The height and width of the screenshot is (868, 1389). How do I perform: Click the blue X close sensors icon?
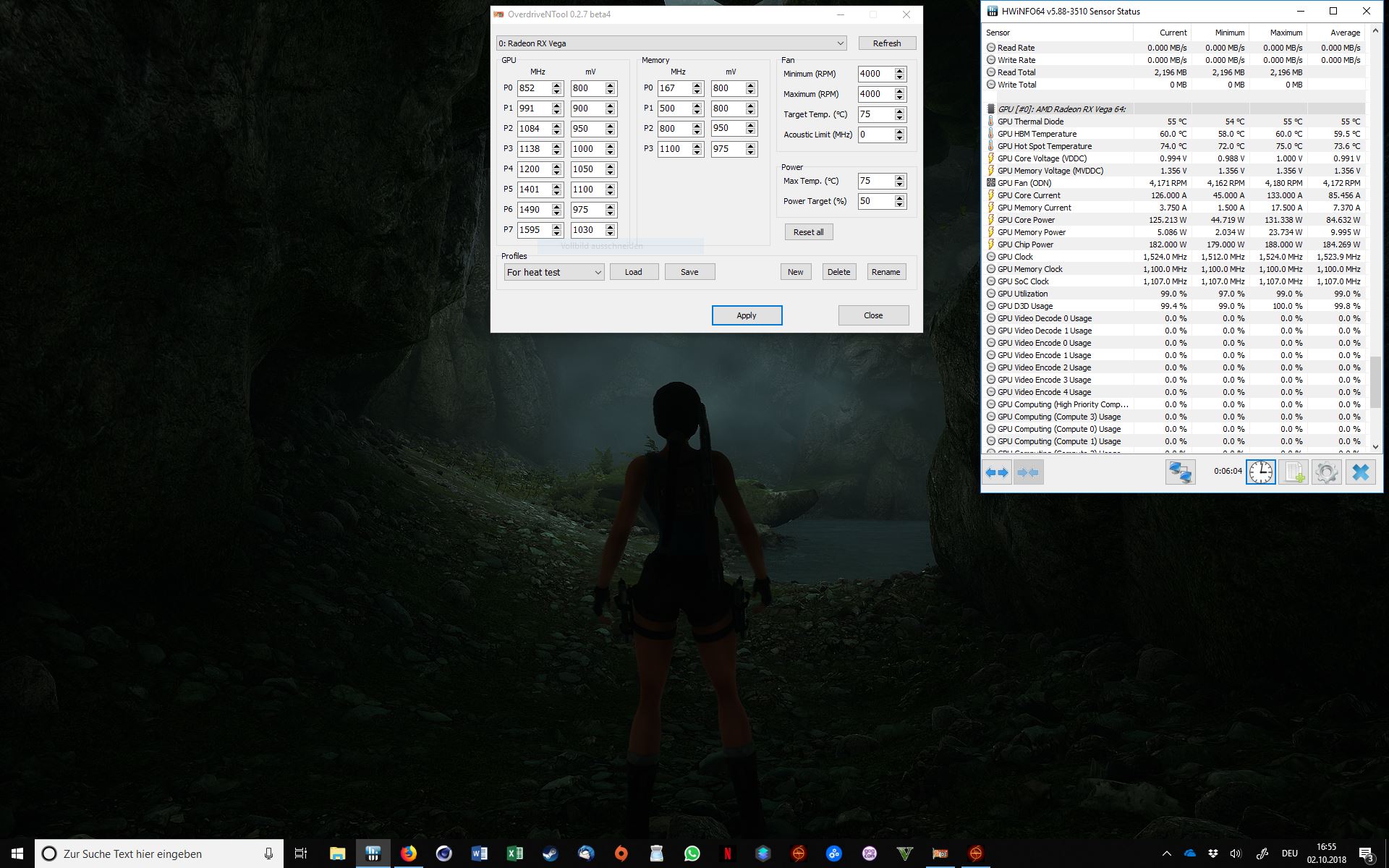pos(1360,472)
